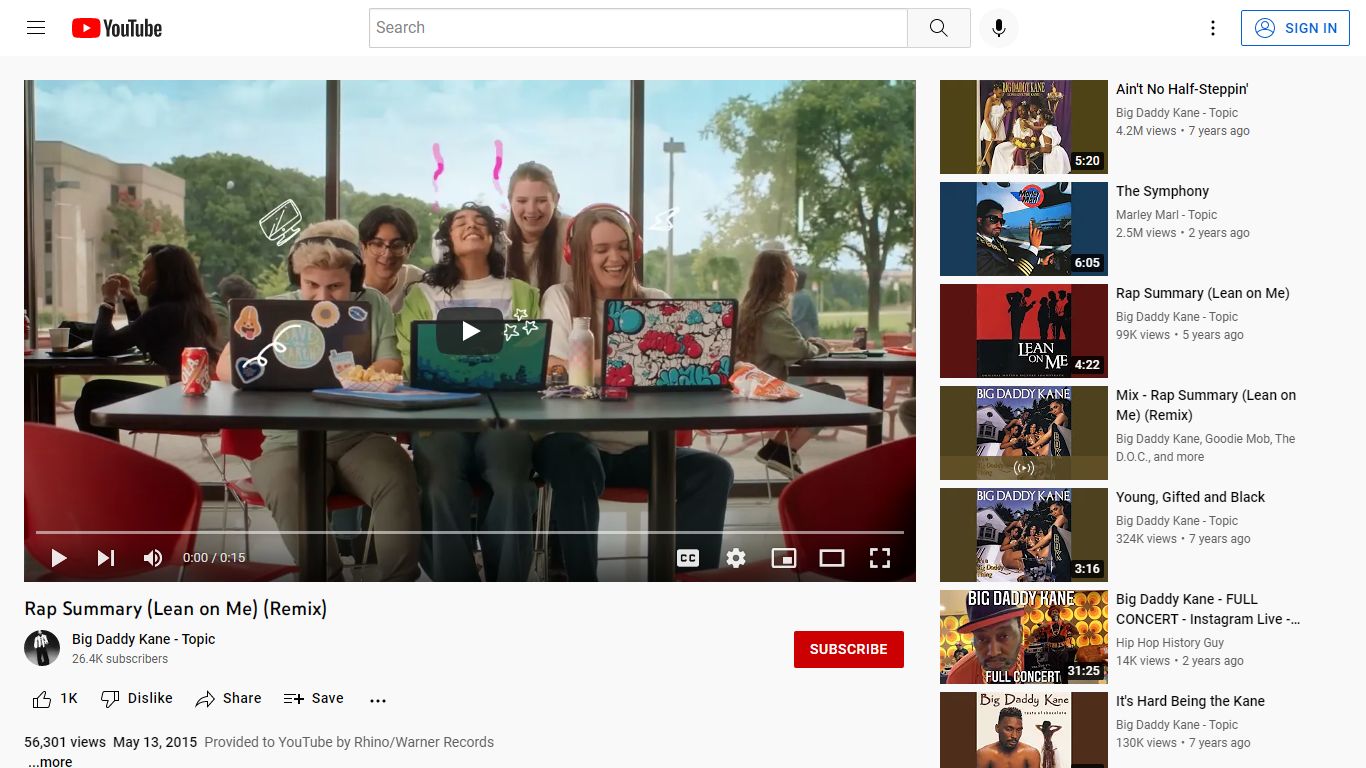The image size is (1366, 768).
Task: Click the SIGN IN button
Action: tap(1295, 28)
